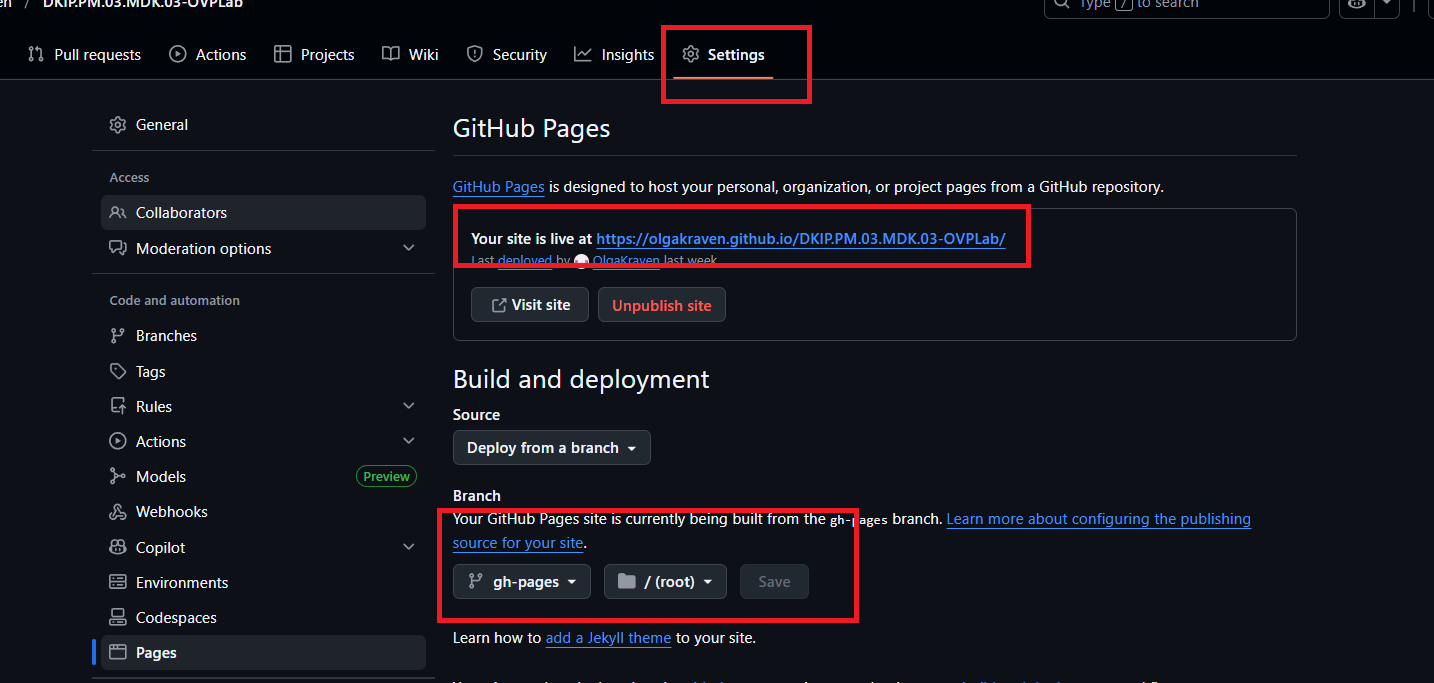Click the gear icon beside Settings tab
The height and width of the screenshot is (683, 1434).
pos(690,55)
